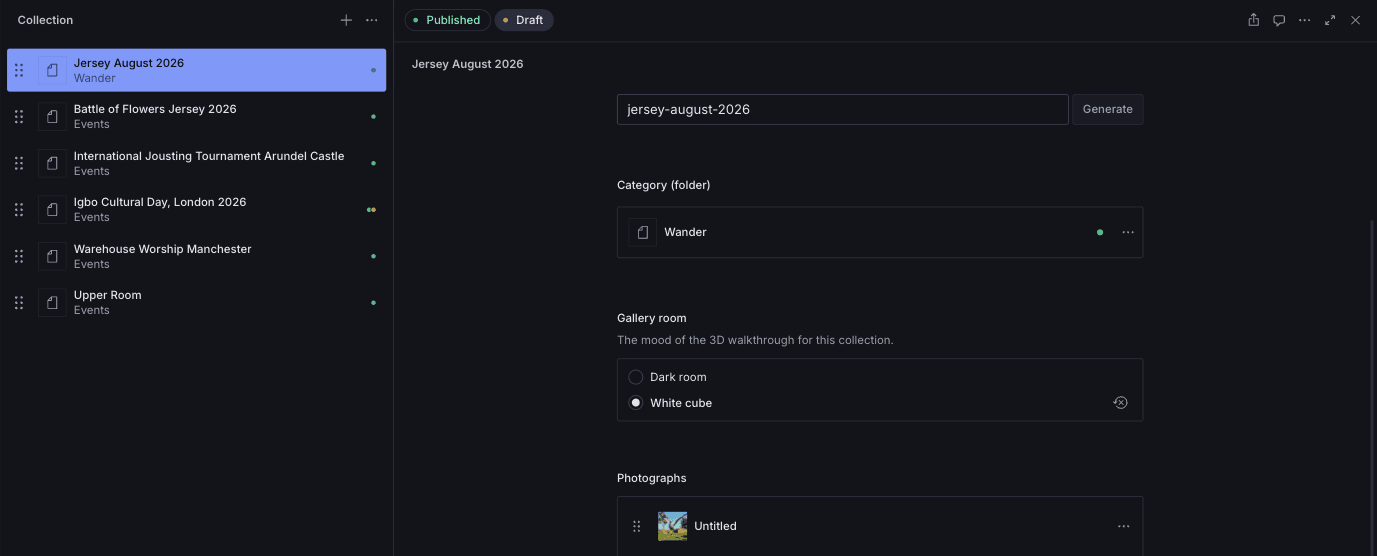The width and height of the screenshot is (1377, 556).
Task: Click document icon of International Jousting Tournament
Action: point(52,163)
